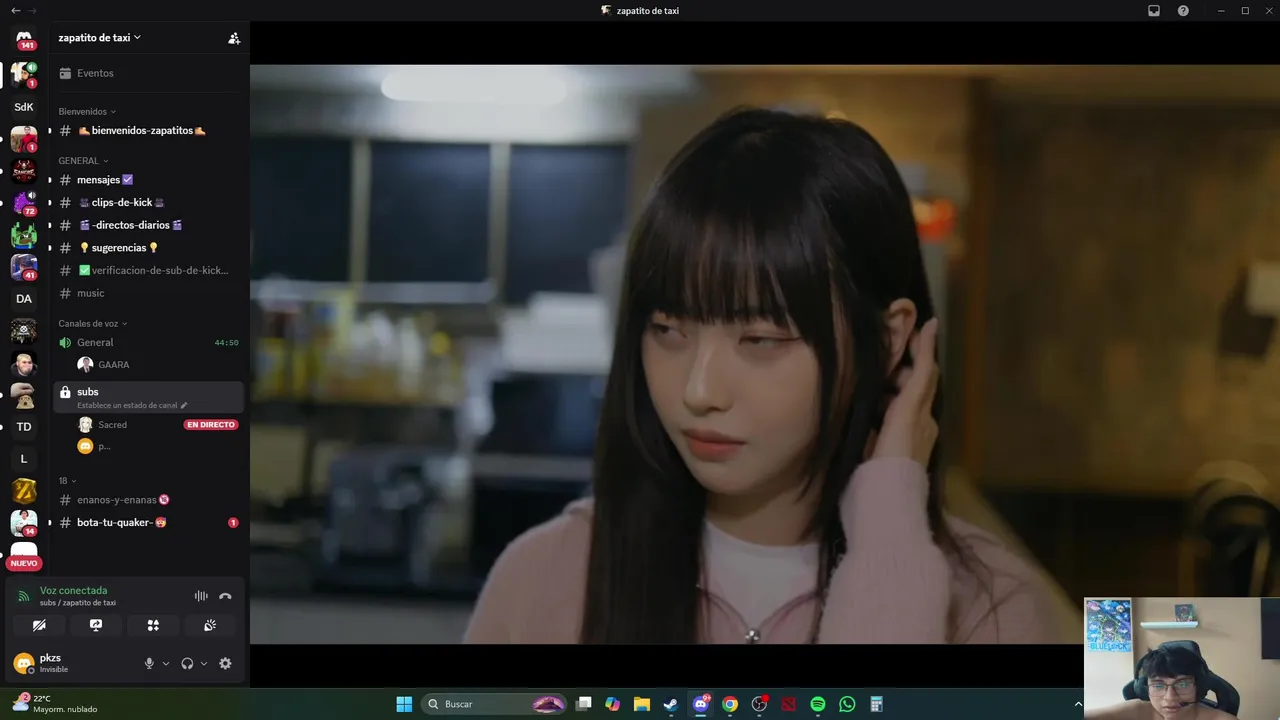The width and height of the screenshot is (1280, 720).
Task: Open Task View on taskbar
Action: tap(584, 704)
